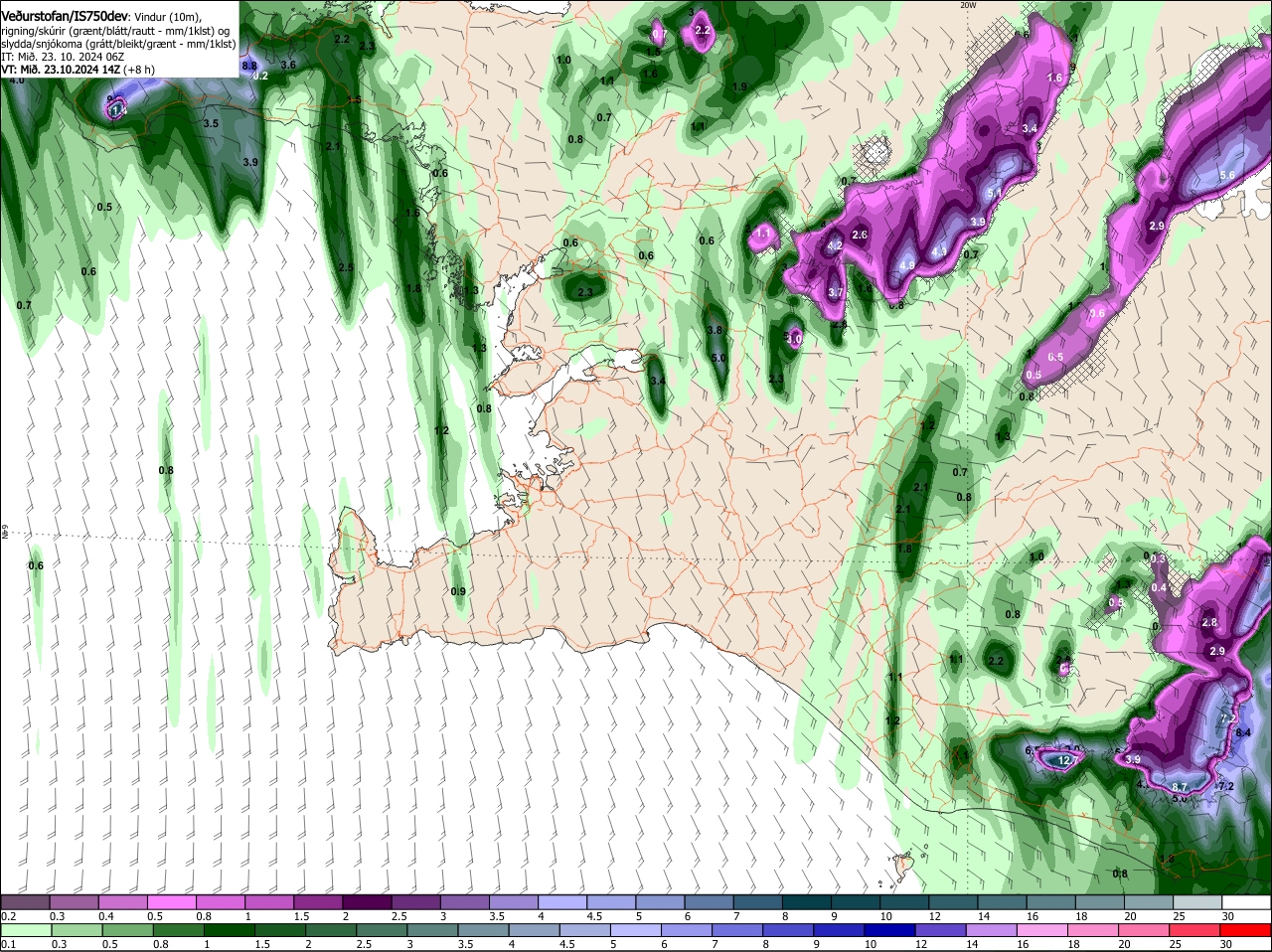Click the periwinkle swatch labeled 5 in lower legend
The width and height of the screenshot is (1272, 952).
pos(636,930)
